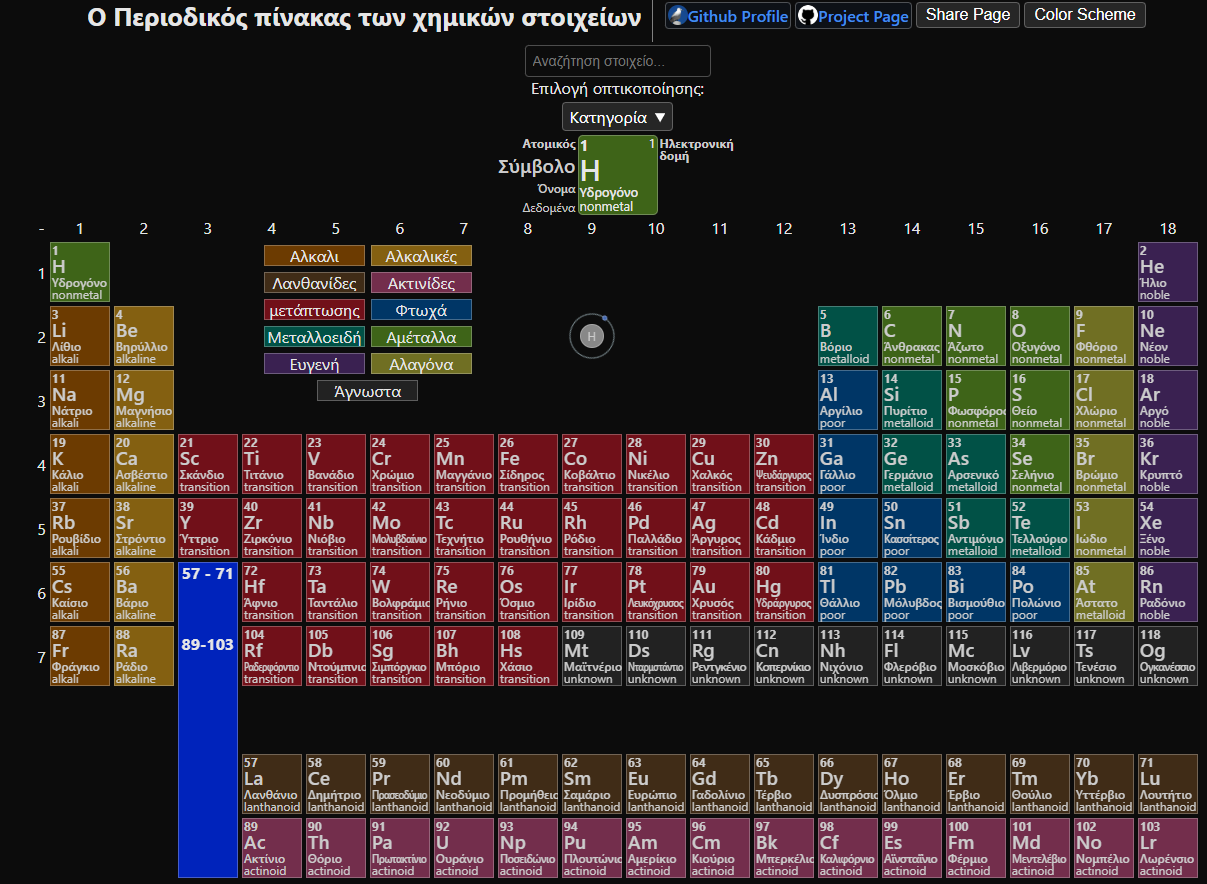
Task: Open the Color Scheme options
Action: 1085,15
